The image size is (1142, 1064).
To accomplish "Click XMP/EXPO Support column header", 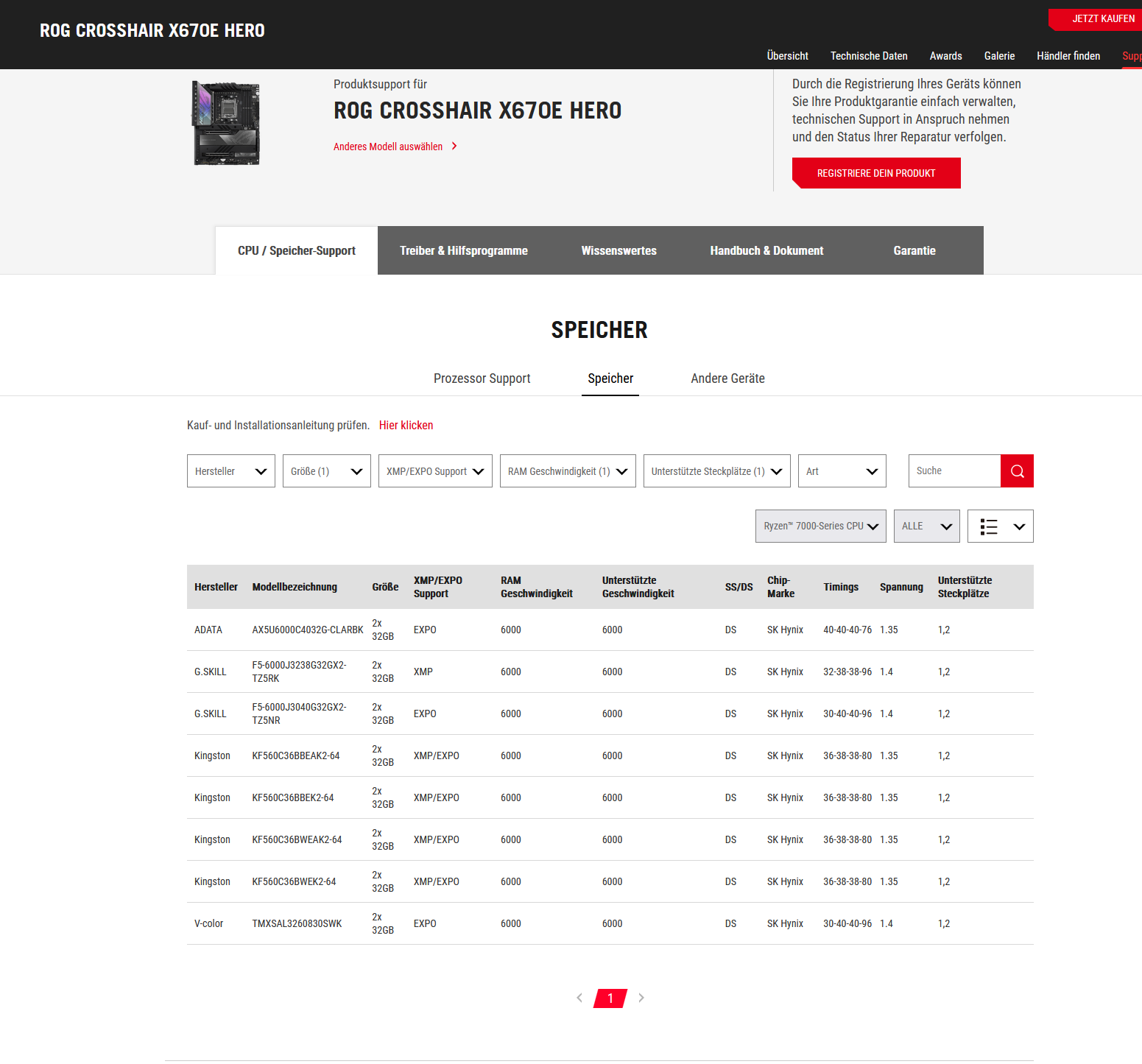I will tap(438, 587).
